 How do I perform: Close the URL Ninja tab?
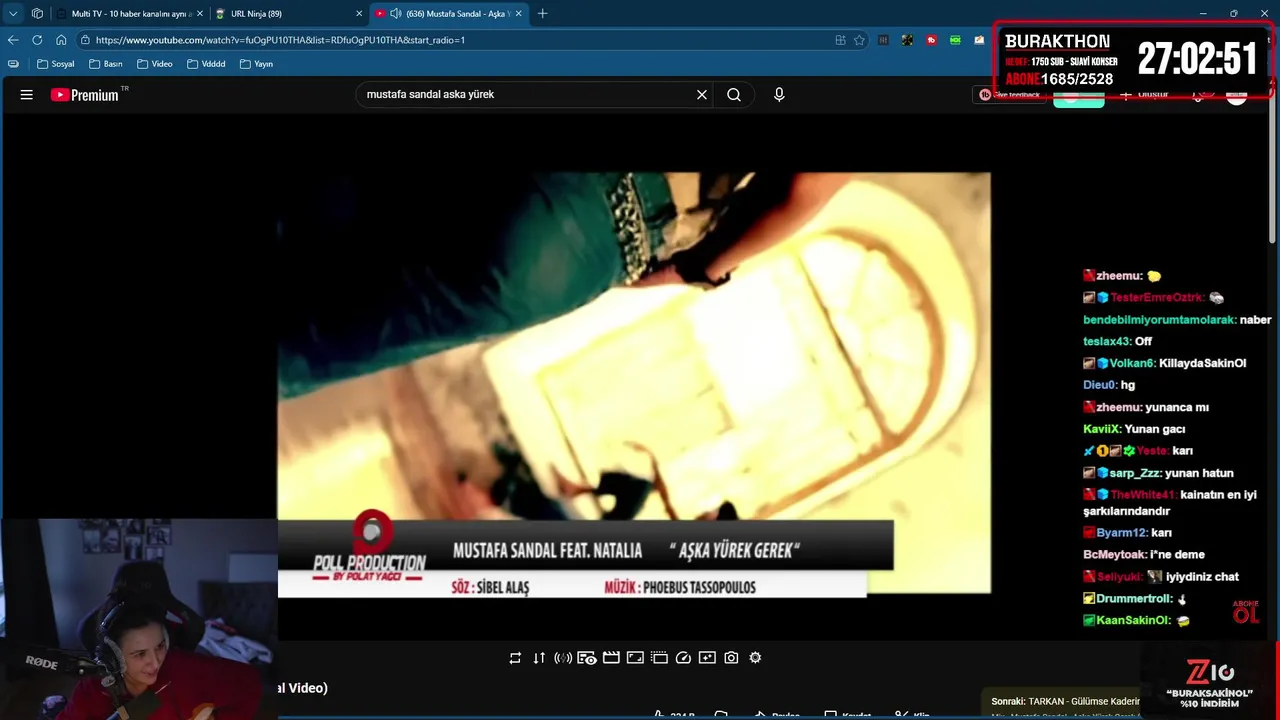359,14
